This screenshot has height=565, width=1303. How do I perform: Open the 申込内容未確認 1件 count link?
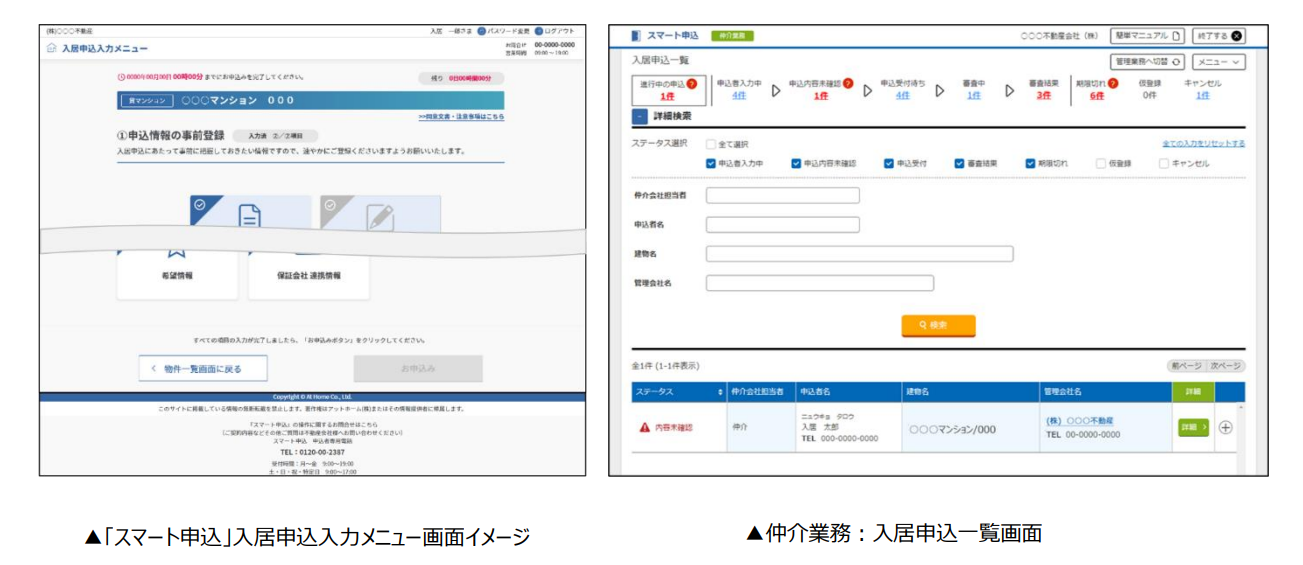[x=820, y=96]
